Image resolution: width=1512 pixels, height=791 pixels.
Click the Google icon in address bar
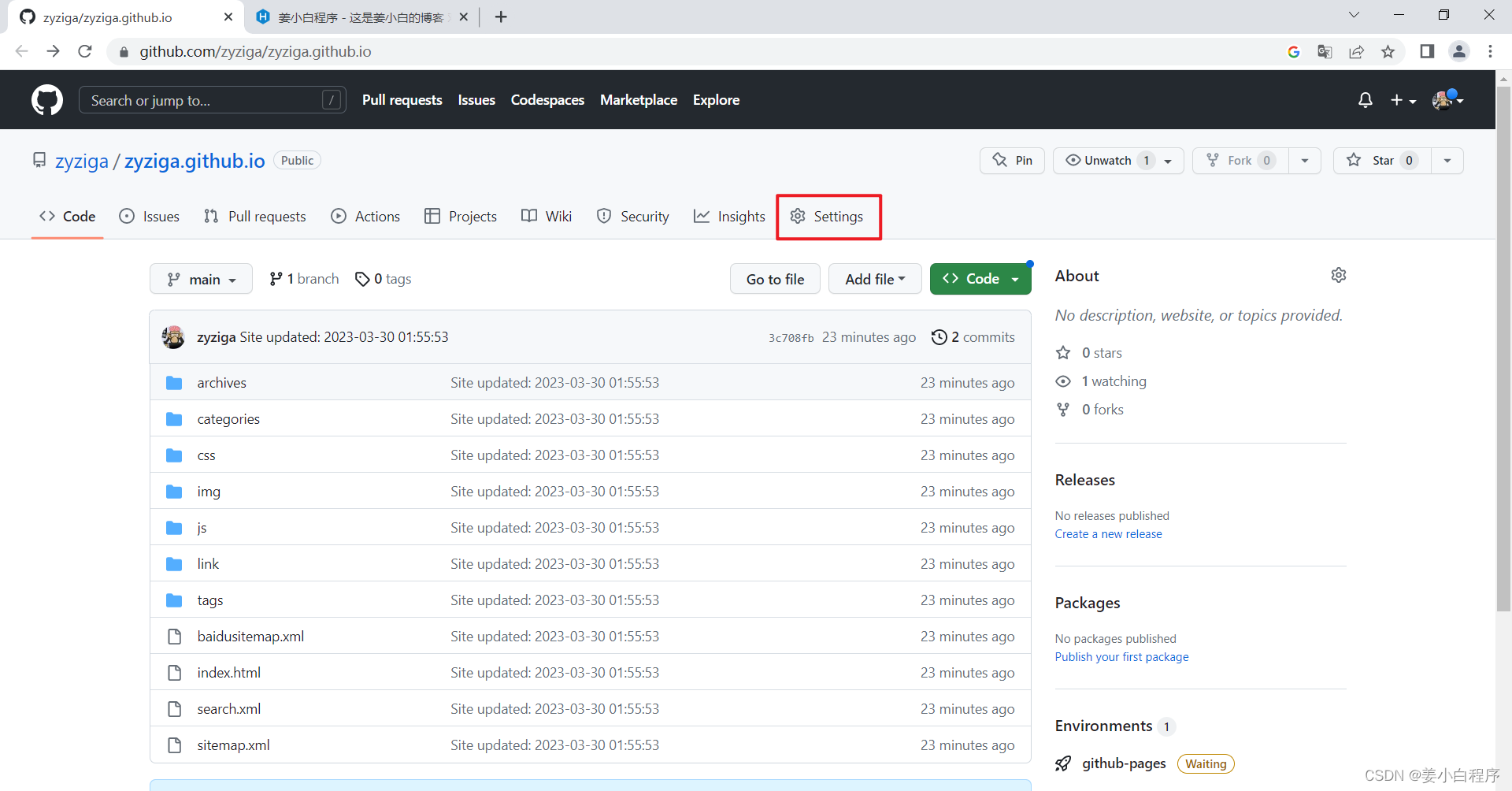pos(1293,51)
